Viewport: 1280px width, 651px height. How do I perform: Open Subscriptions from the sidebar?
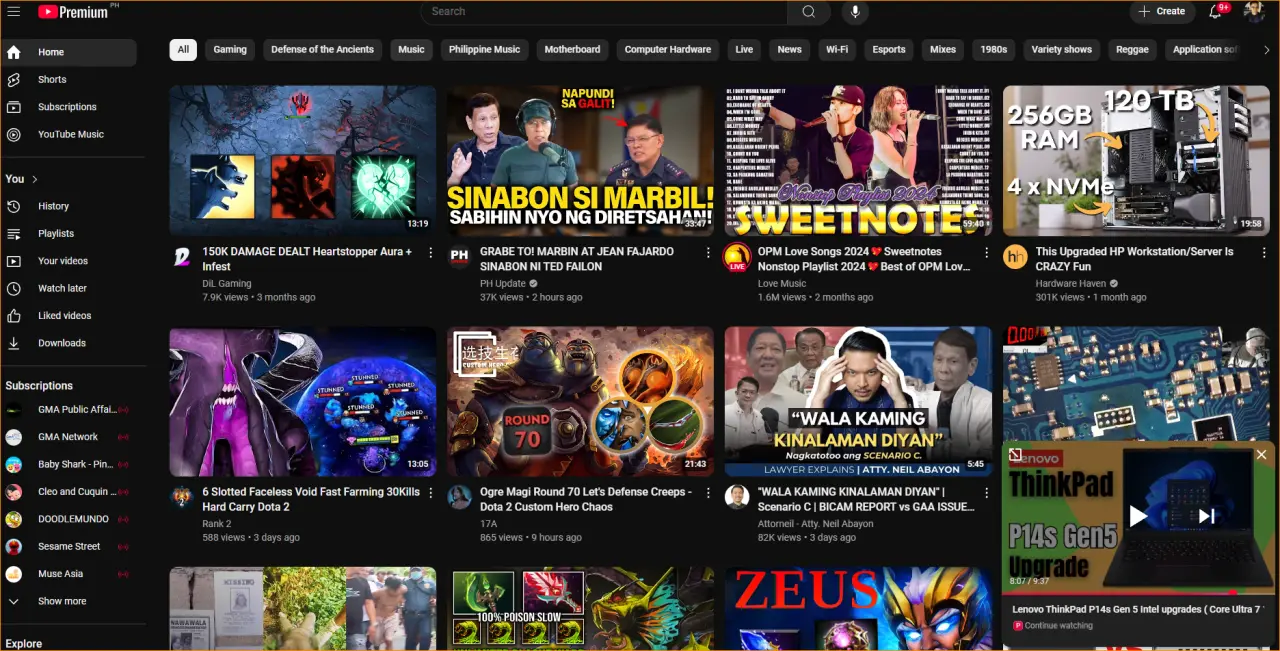click(x=69, y=107)
